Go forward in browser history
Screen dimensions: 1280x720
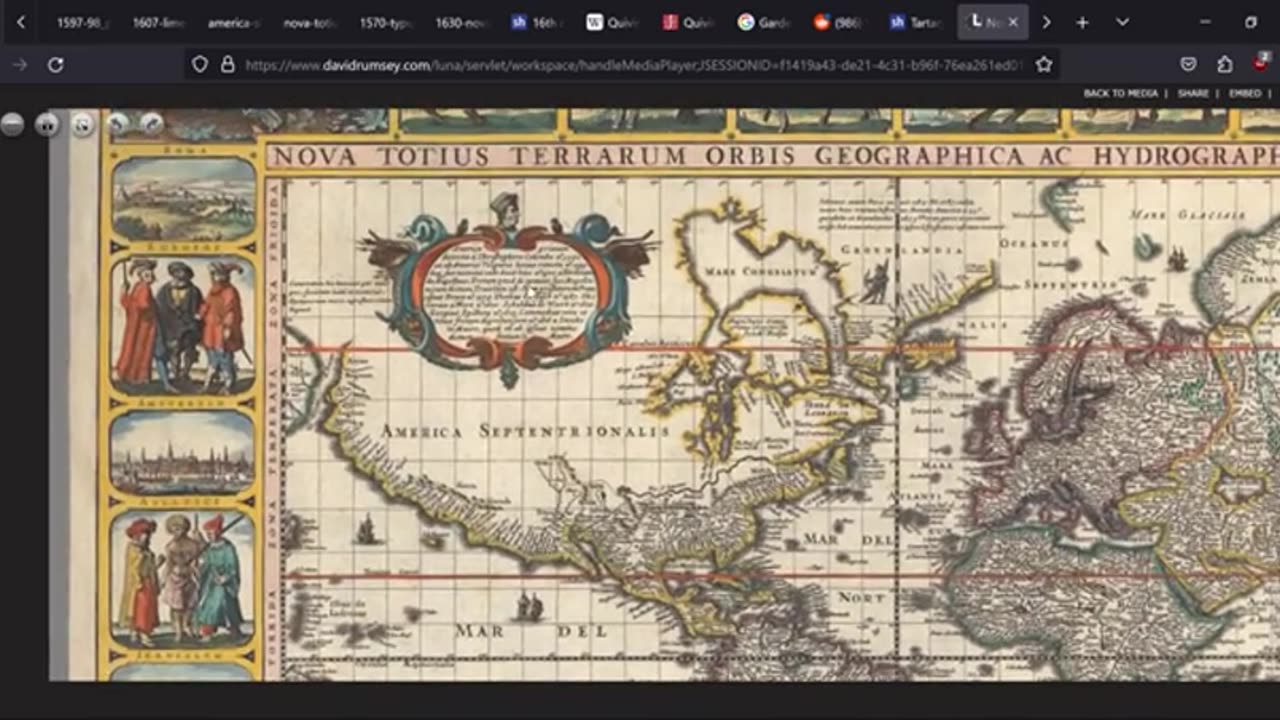19,65
